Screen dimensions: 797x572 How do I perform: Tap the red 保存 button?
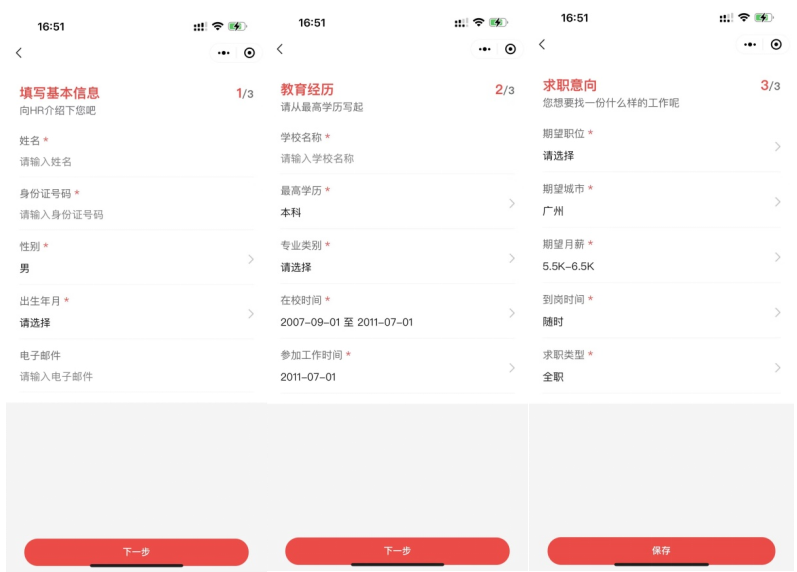coord(661,551)
